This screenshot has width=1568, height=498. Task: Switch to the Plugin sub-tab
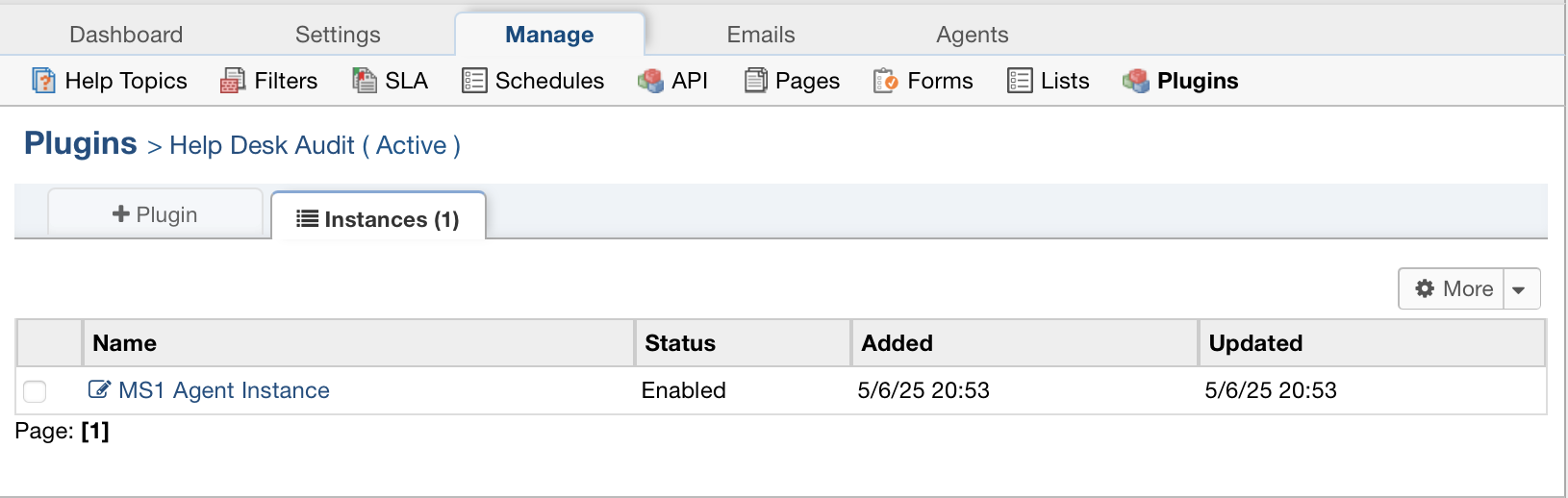point(155,214)
